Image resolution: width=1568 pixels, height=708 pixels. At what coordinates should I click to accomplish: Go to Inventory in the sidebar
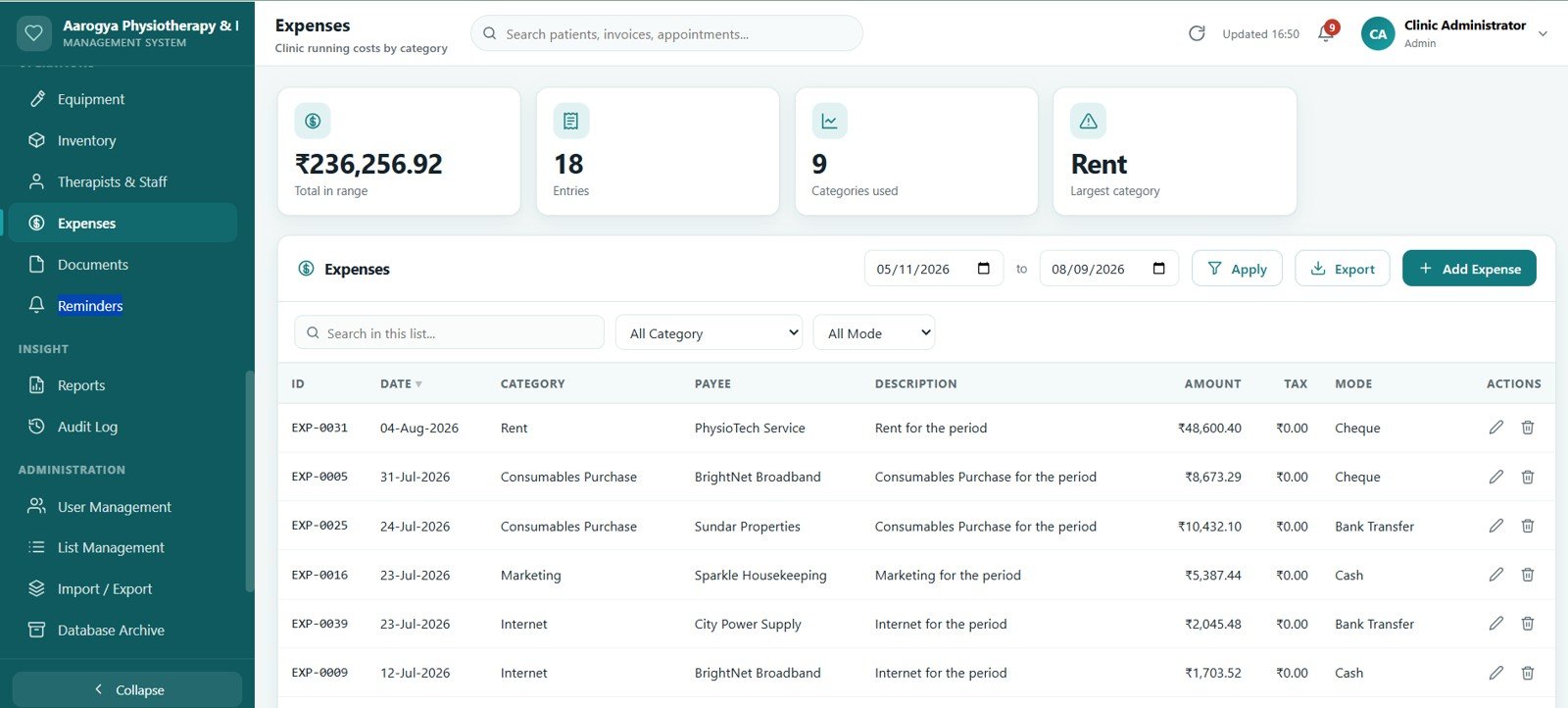[x=123, y=140]
